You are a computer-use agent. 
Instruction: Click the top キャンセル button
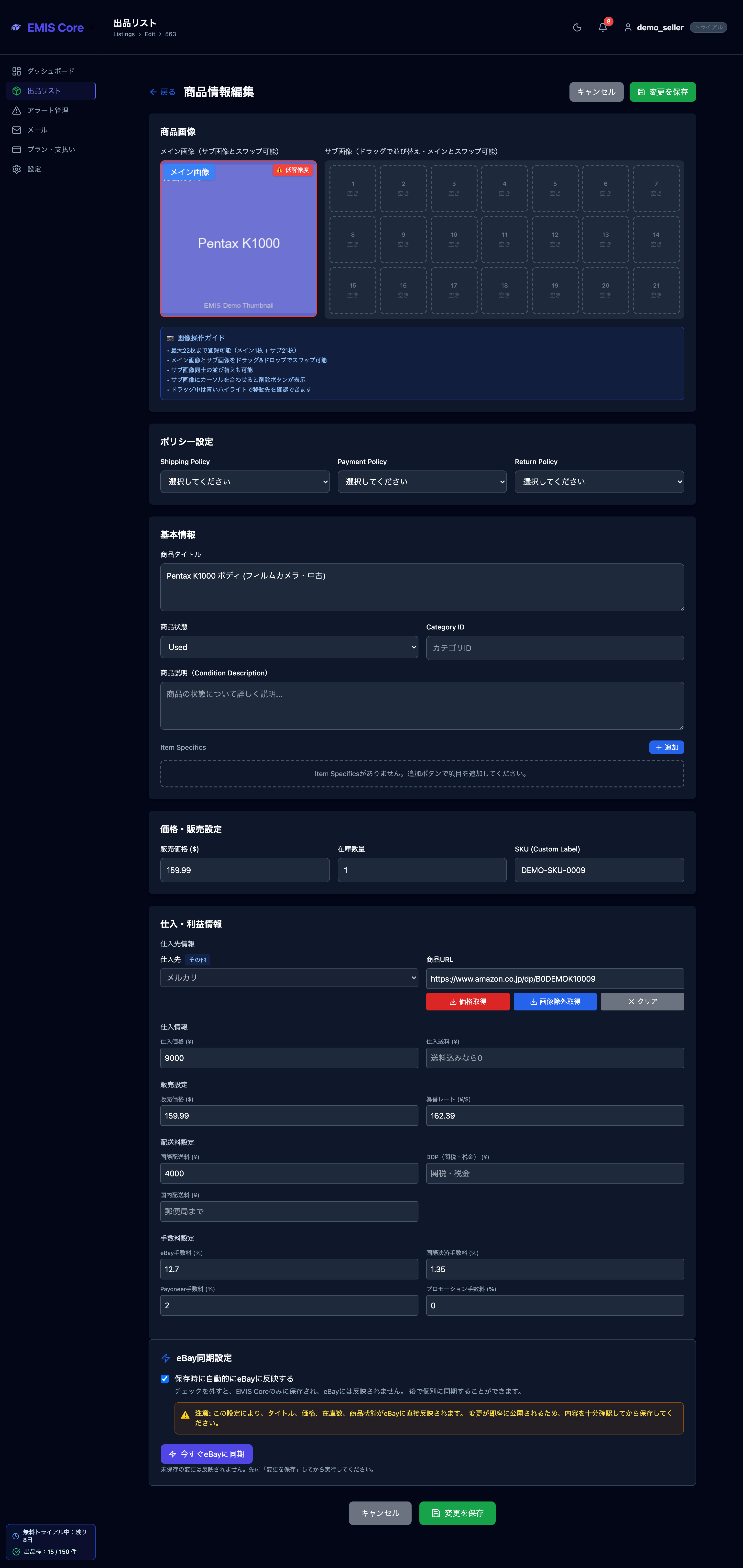click(x=596, y=92)
